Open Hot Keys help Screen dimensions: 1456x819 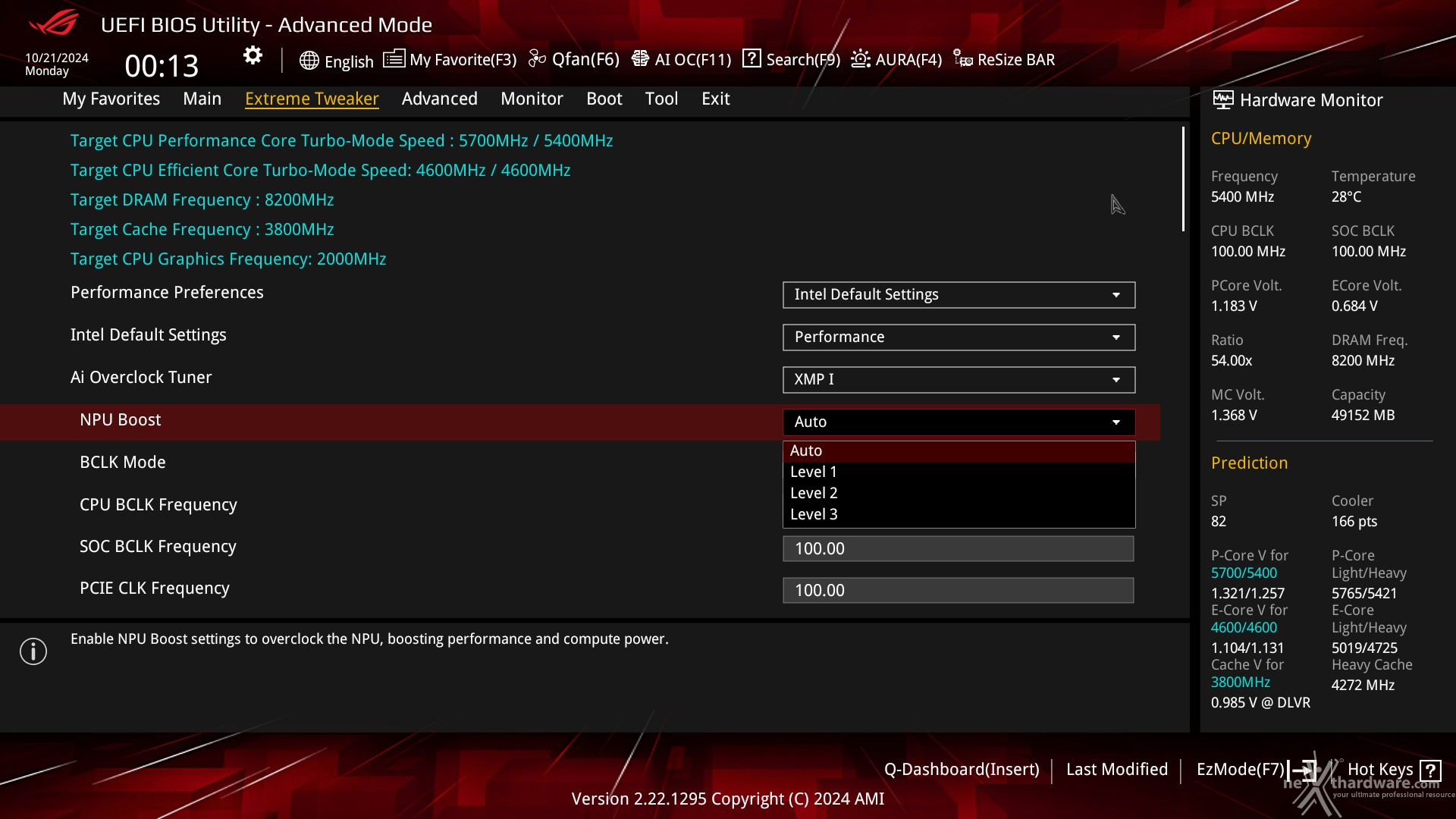[x=1380, y=770]
